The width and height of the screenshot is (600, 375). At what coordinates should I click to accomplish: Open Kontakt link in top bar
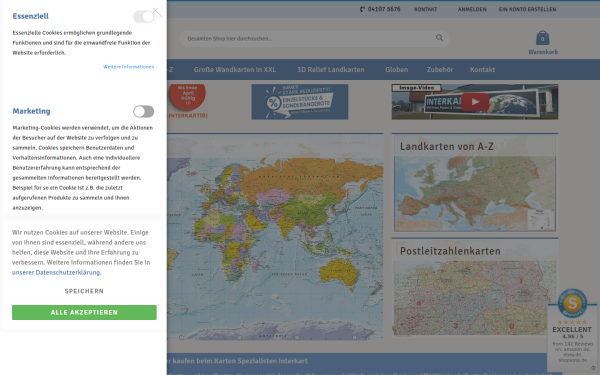click(x=426, y=9)
